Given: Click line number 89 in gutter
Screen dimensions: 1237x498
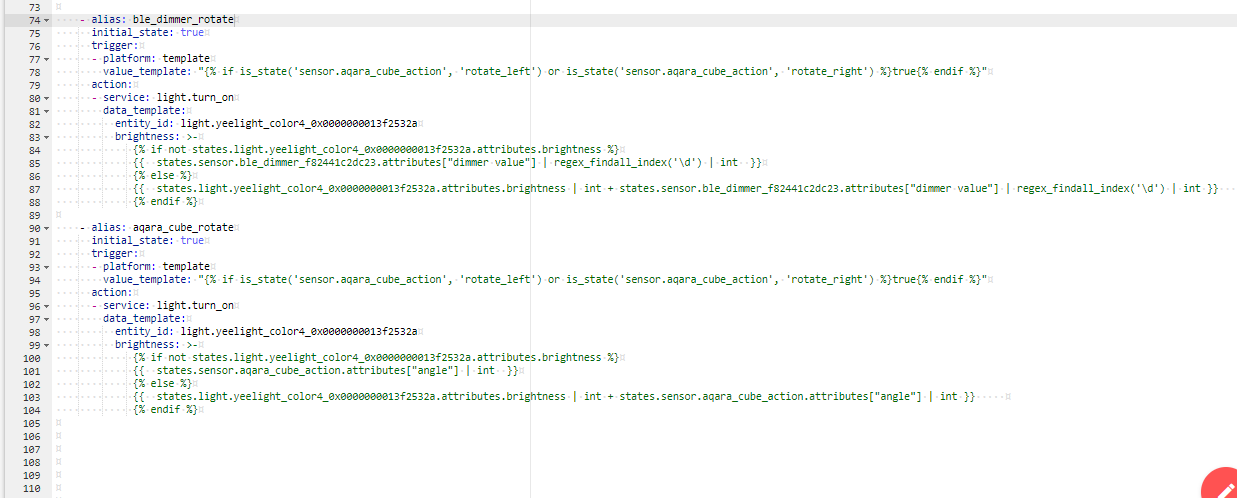Looking at the screenshot, I should tap(35, 215).
